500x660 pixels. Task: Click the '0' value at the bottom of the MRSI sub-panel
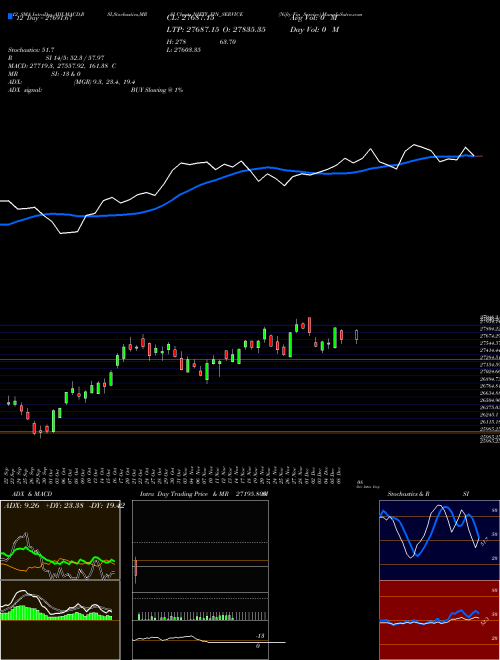(258, 646)
